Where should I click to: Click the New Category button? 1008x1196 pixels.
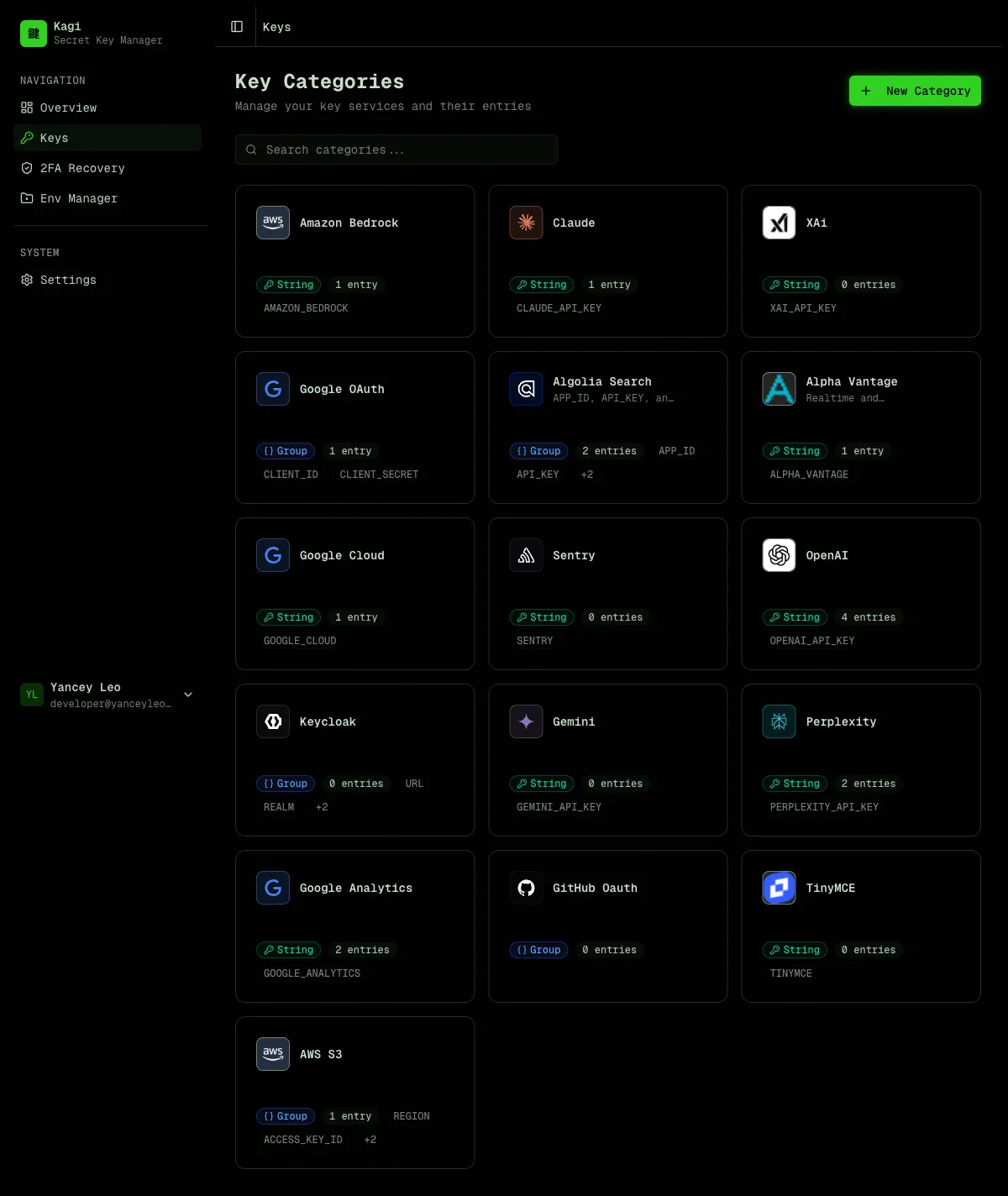coord(915,91)
